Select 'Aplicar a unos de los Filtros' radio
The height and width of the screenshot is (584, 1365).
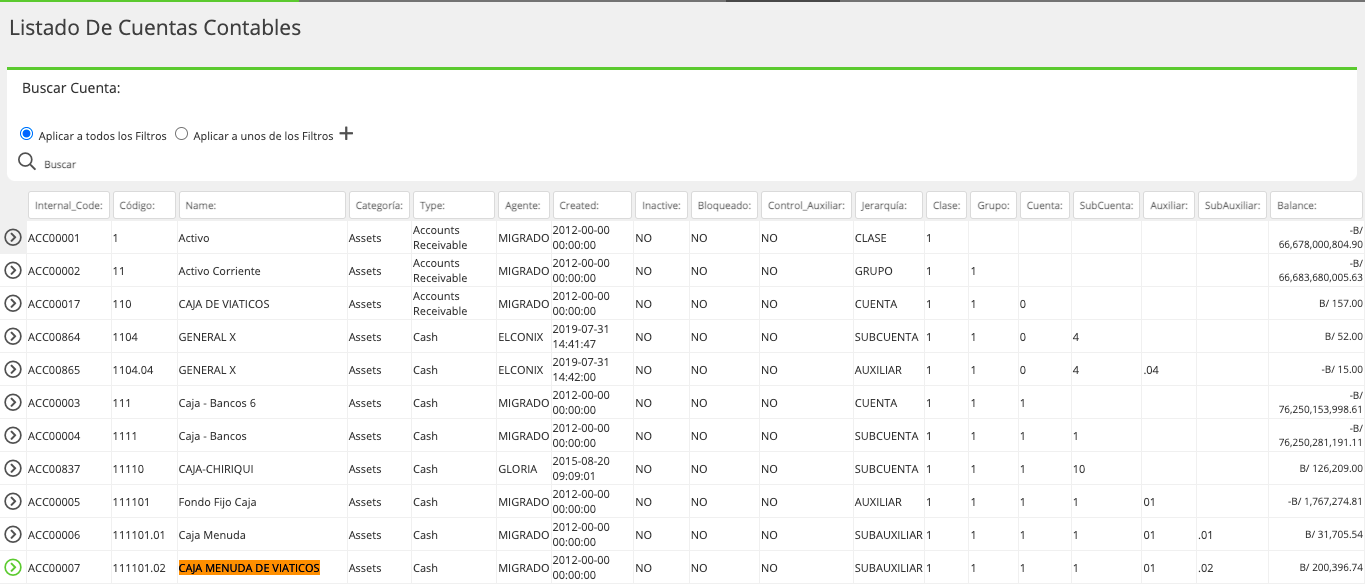coord(182,134)
